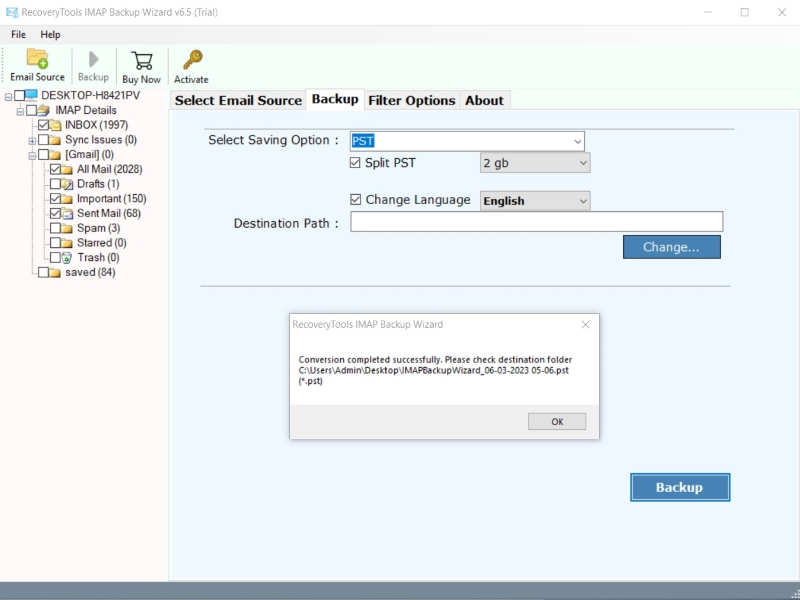This screenshot has height=600, width=800.
Task: Check the Spam (3) checkbox
Action: click(x=55, y=228)
